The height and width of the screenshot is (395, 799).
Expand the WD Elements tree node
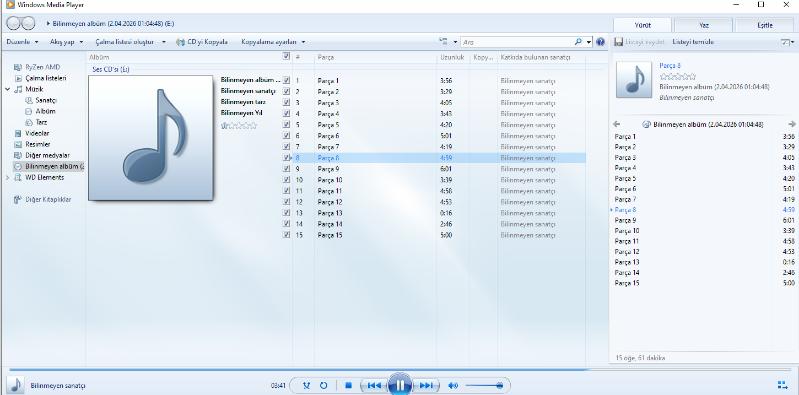pyautogui.click(x=8, y=177)
